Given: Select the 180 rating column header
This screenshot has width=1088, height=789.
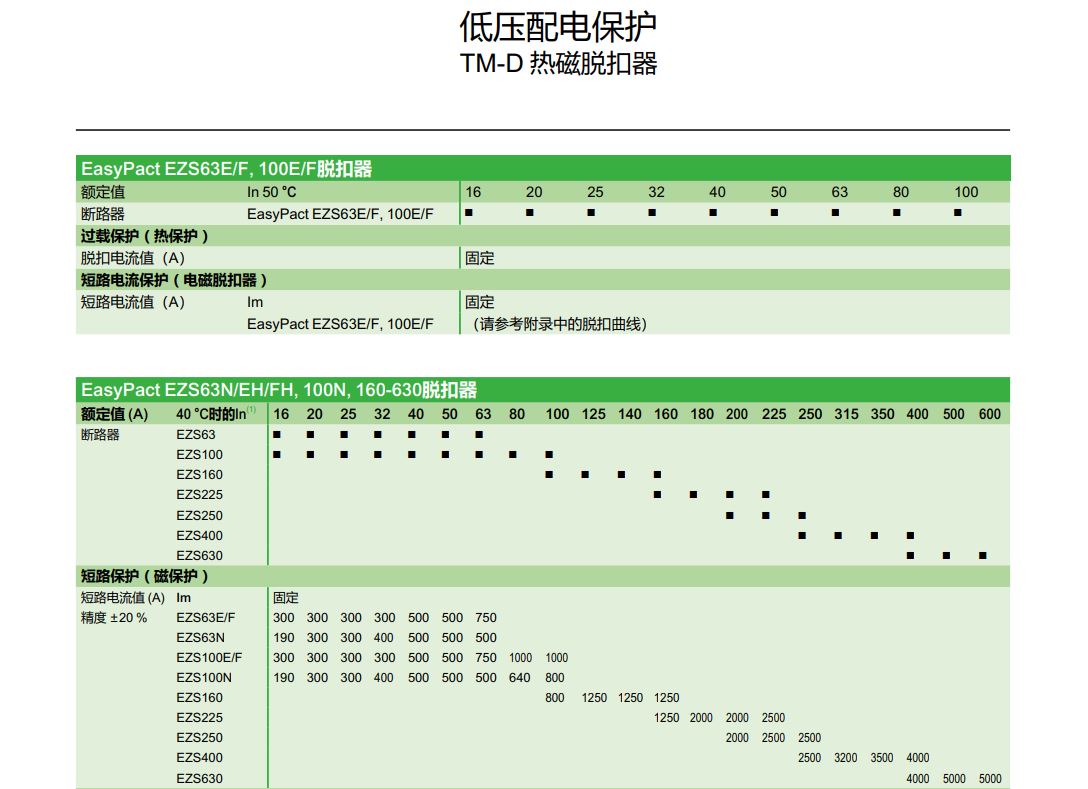Looking at the screenshot, I should (702, 414).
